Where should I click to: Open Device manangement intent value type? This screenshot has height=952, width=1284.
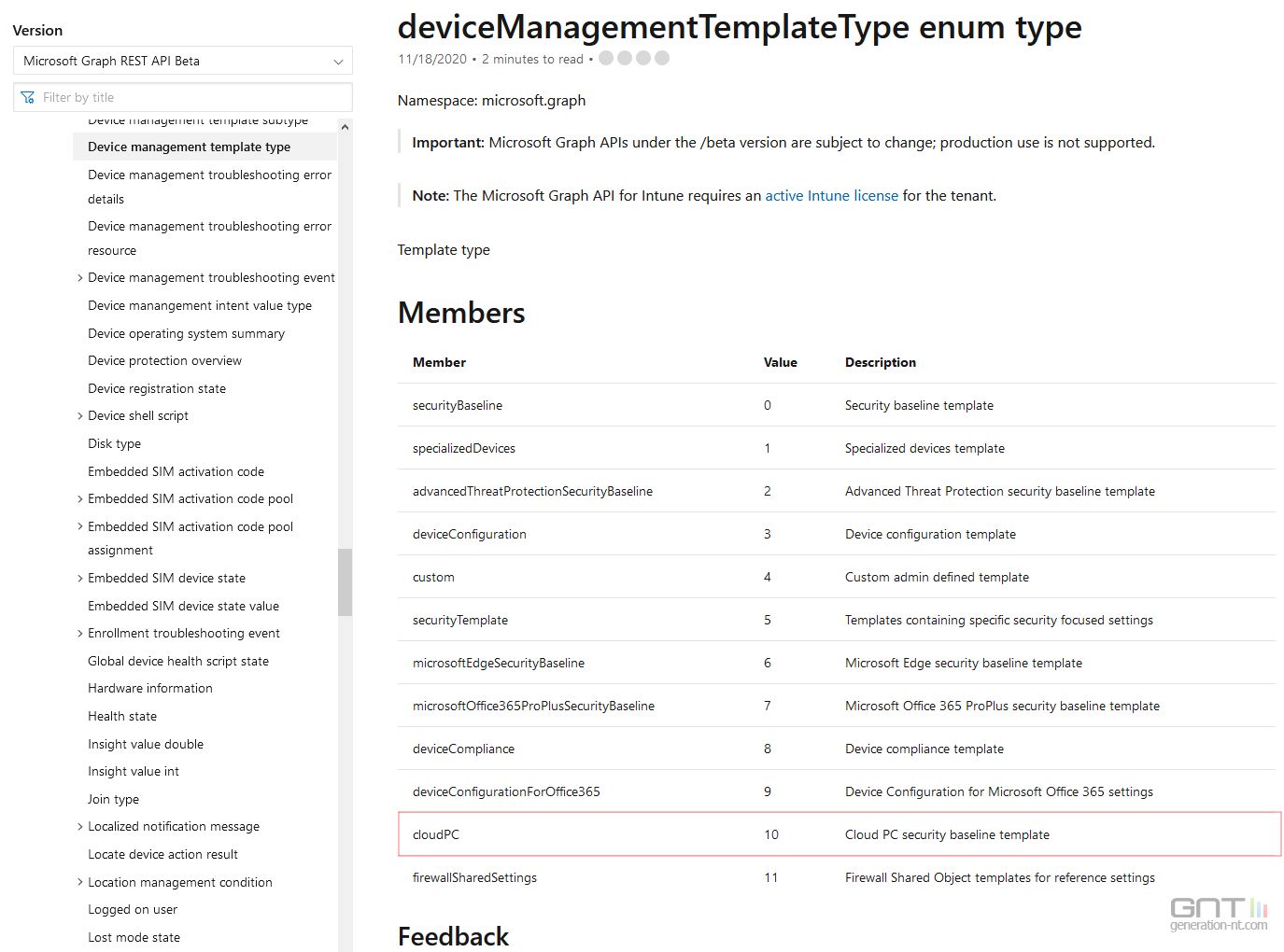pos(200,305)
